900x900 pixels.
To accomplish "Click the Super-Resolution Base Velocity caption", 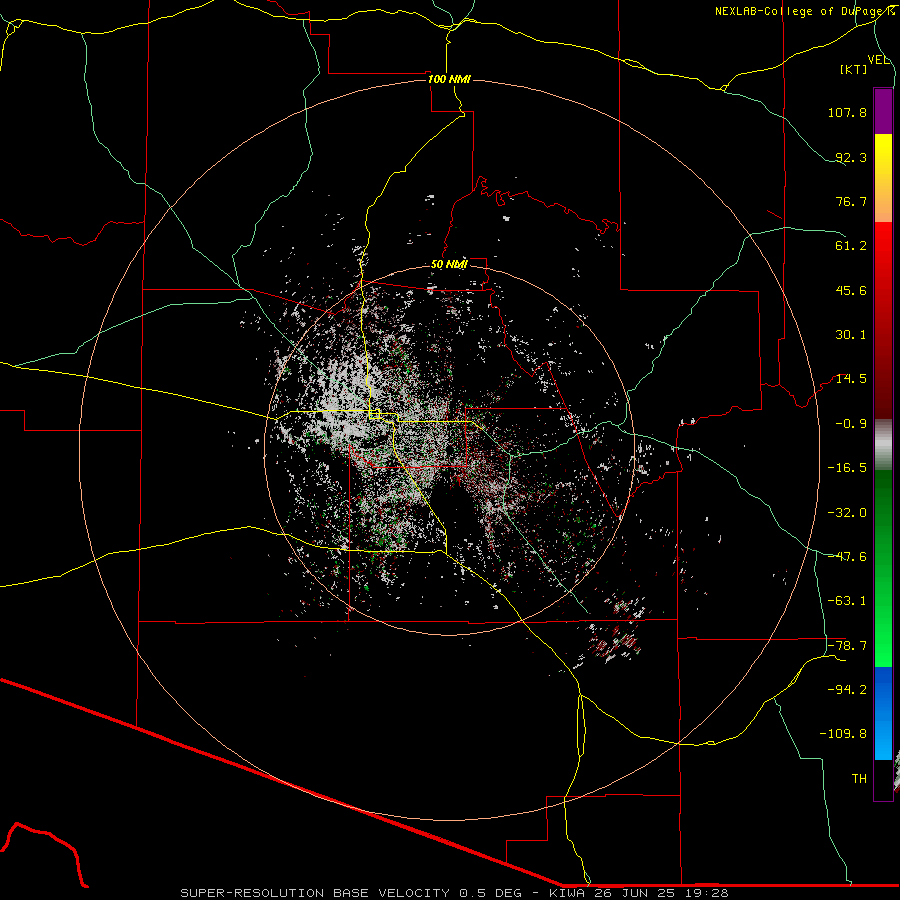I will tap(454, 893).
